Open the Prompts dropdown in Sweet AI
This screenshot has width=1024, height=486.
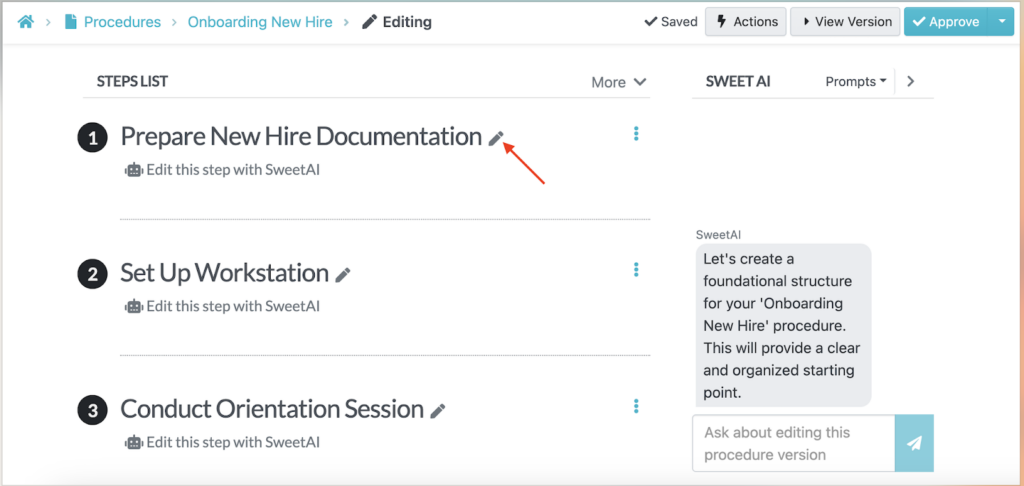(x=856, y=82)
